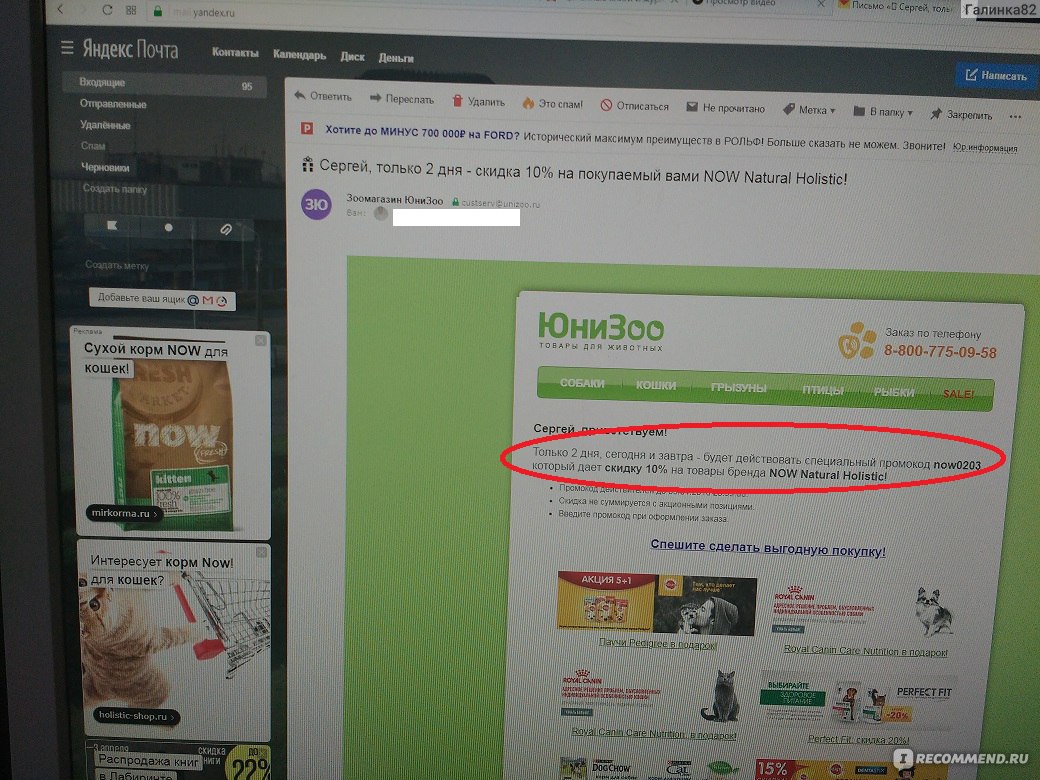Forward the email using Переслать
Image resolution: width=1040 pixels, height=780 pixels.
402,99
